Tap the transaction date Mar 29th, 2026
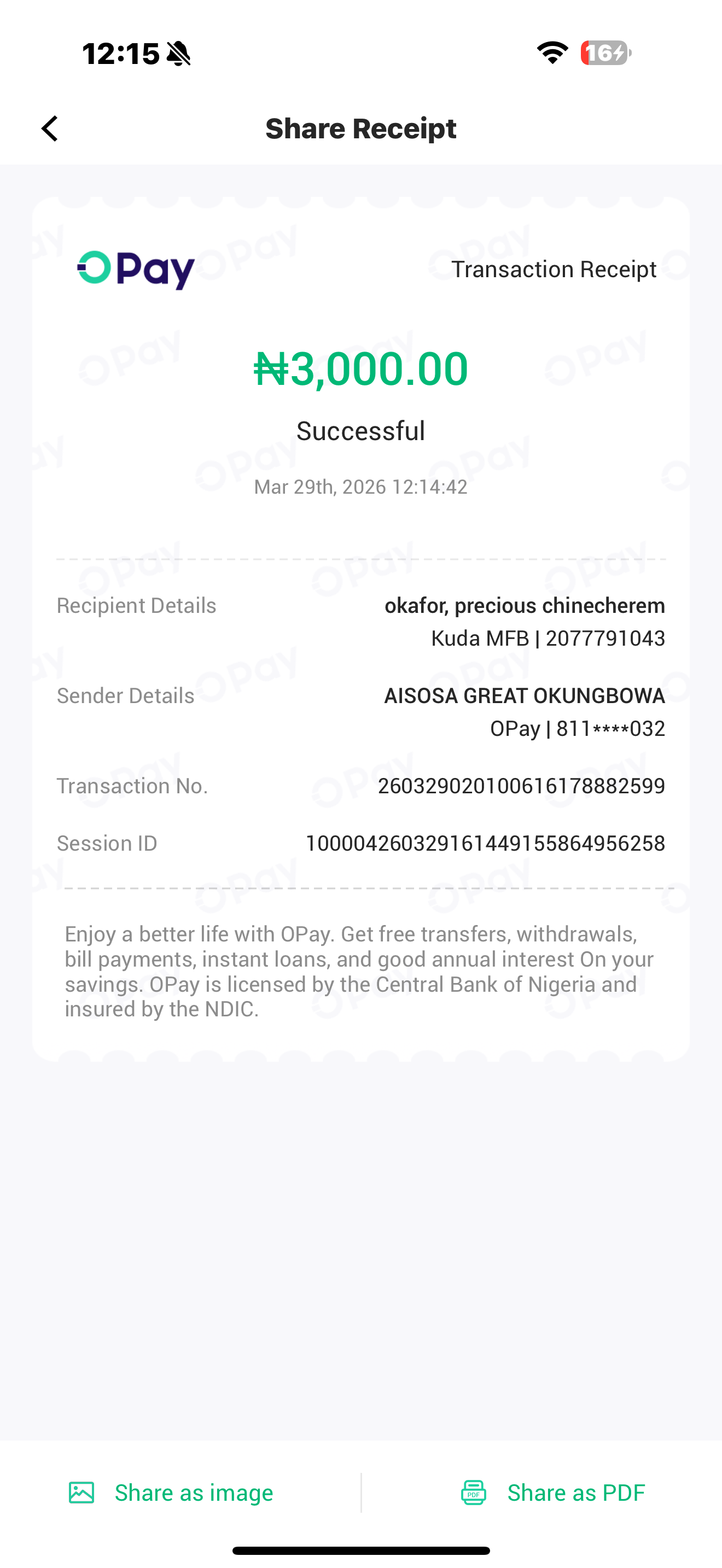 click(x=361, y=487)
